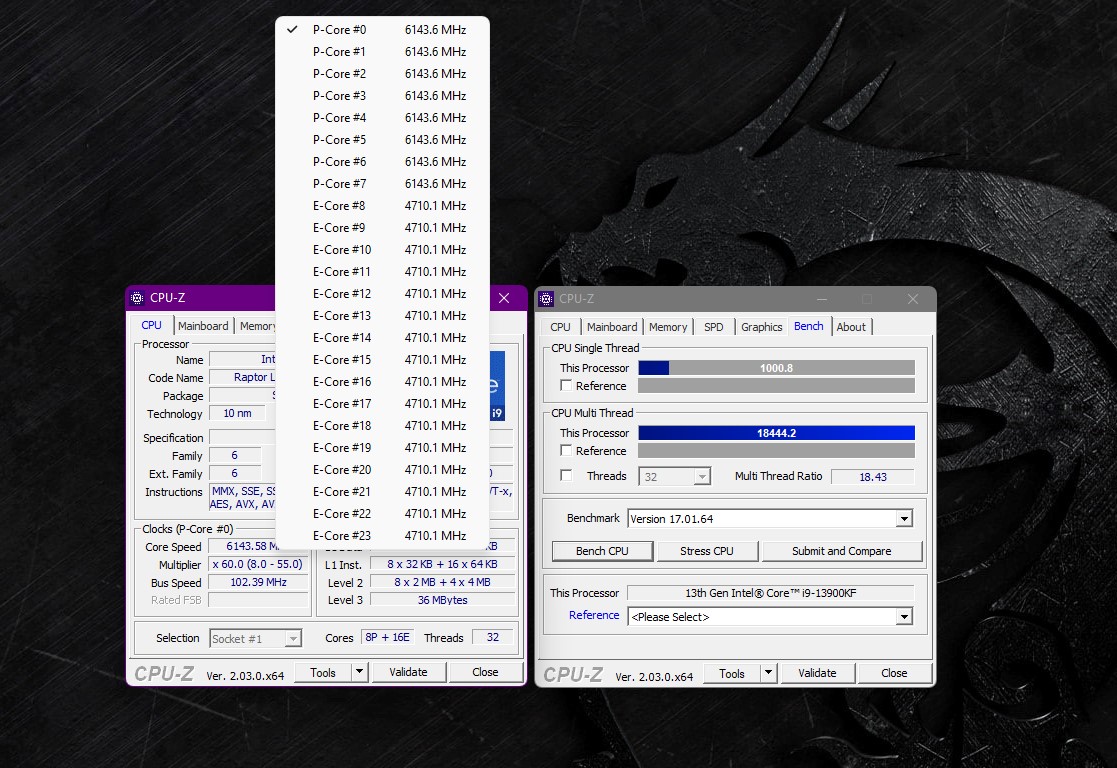The image size is (1117, 768).
Task: Select E-Core #16 entry
Action: [383, 382]
